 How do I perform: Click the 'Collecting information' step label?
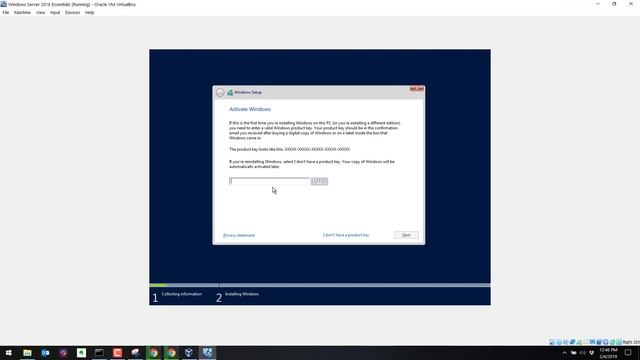point(182,294)
